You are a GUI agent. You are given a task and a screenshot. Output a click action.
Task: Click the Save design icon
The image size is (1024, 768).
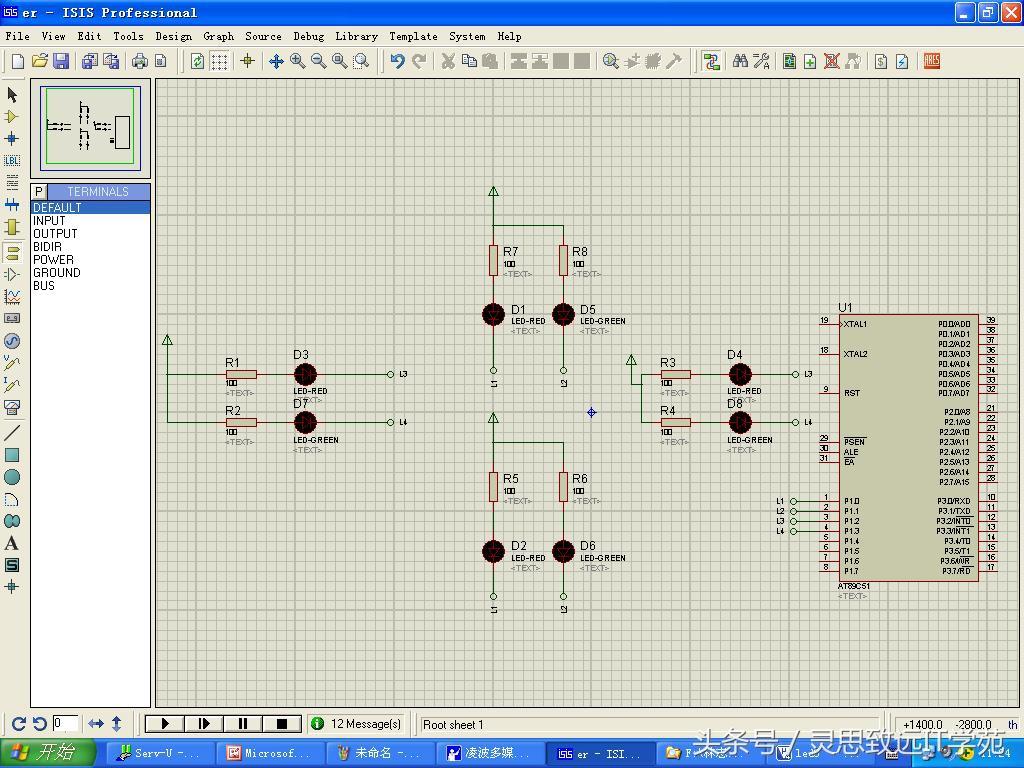tap(61, 61)
